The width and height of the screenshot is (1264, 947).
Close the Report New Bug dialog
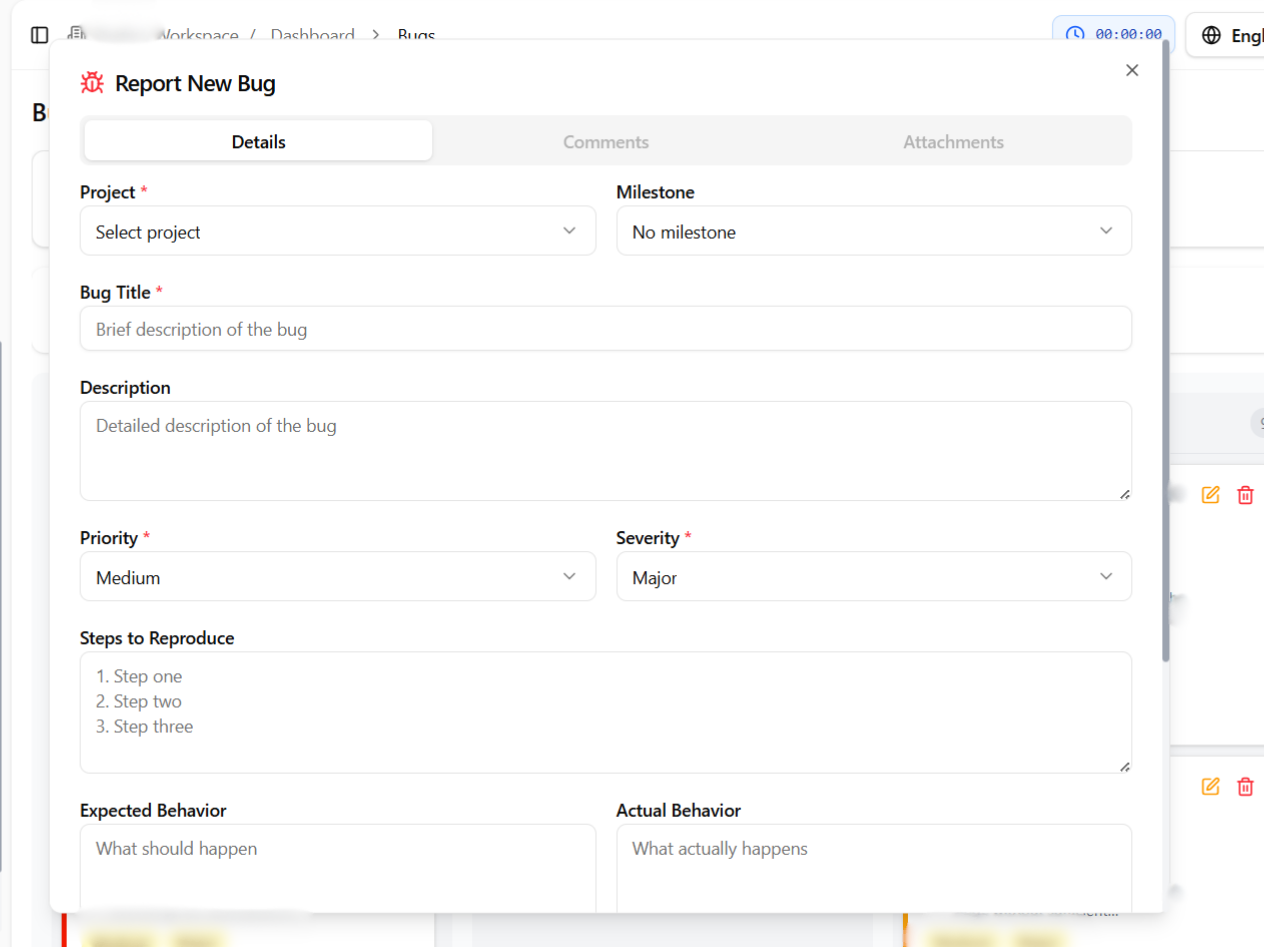coord(1132,70)
